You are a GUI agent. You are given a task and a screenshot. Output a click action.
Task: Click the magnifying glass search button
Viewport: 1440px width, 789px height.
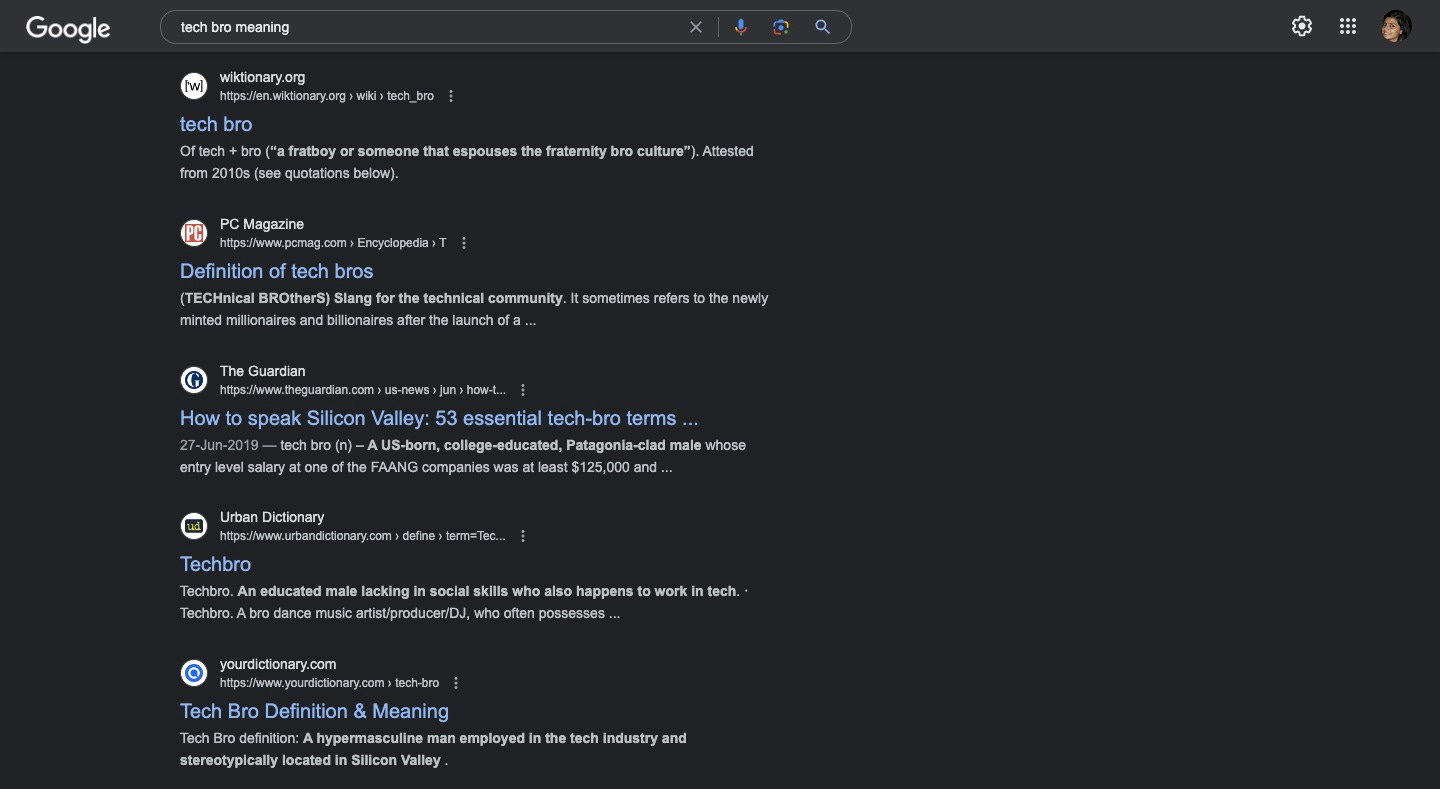822,27
